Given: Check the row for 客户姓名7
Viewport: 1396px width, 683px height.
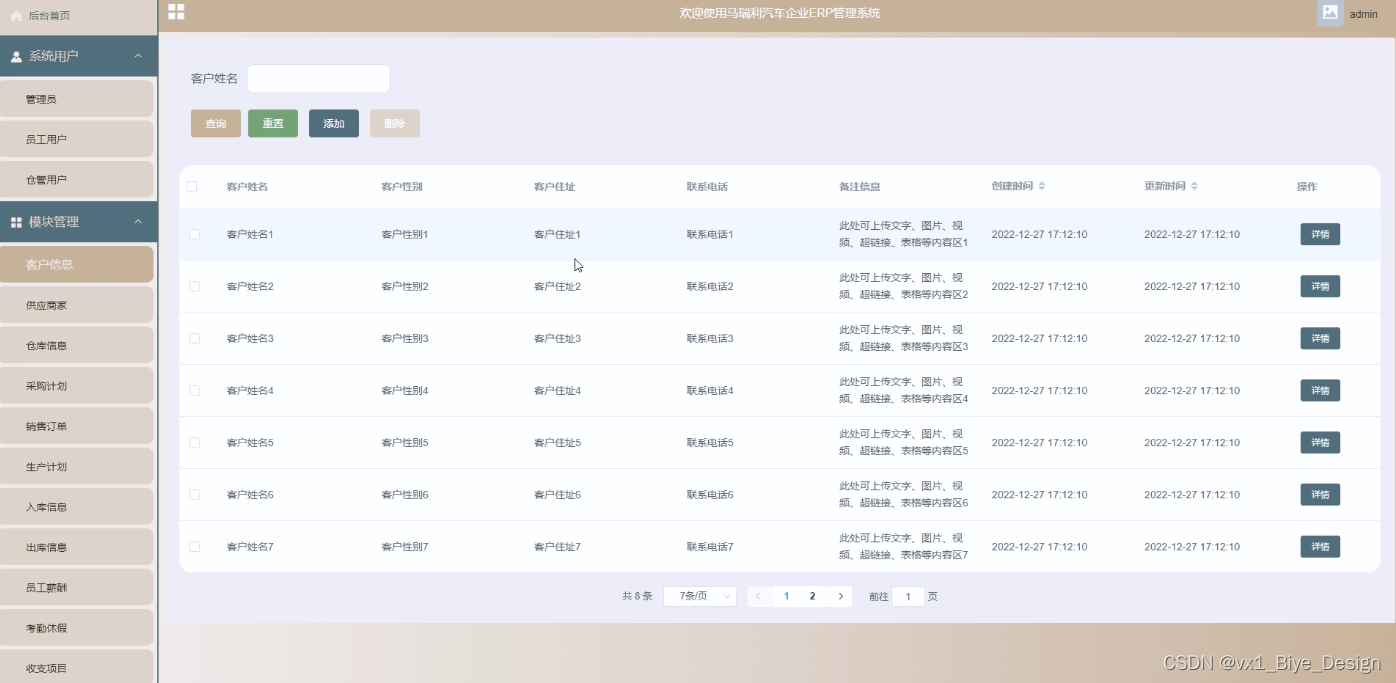Looking at the screenshot, I should [194, 546].
